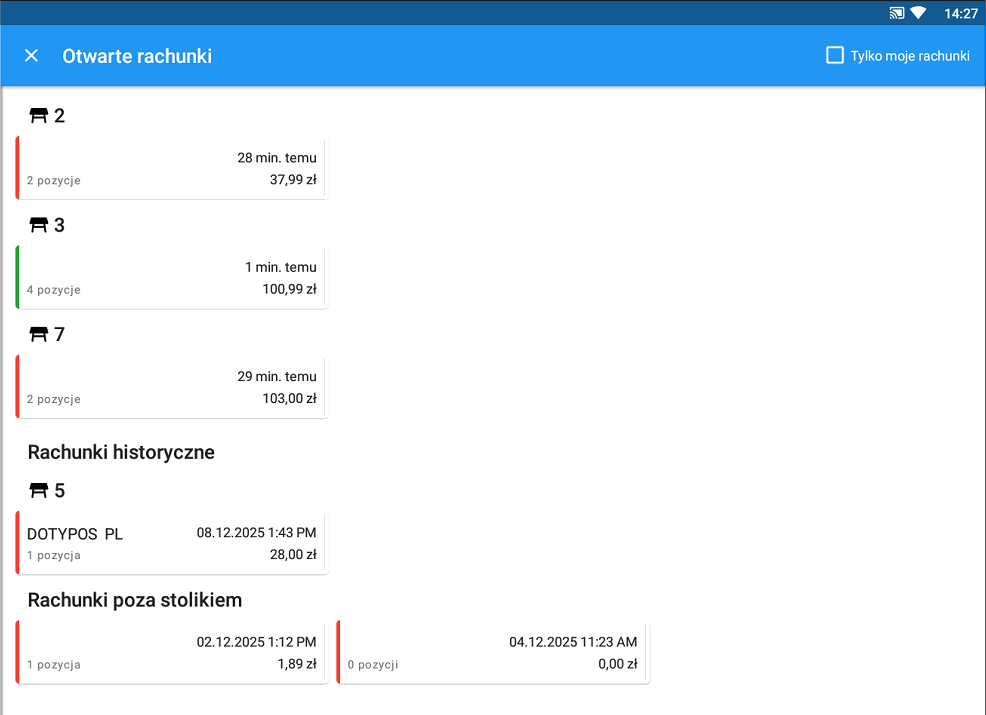The image size is (986, 715).
Task: Click the Otwarte rachunki title
Action: 137,56
